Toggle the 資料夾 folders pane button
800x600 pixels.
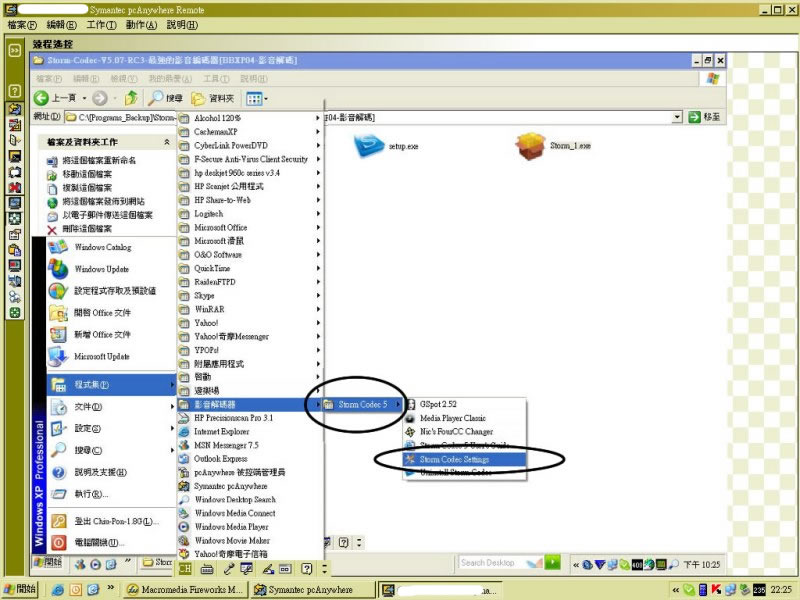[213, 98]
